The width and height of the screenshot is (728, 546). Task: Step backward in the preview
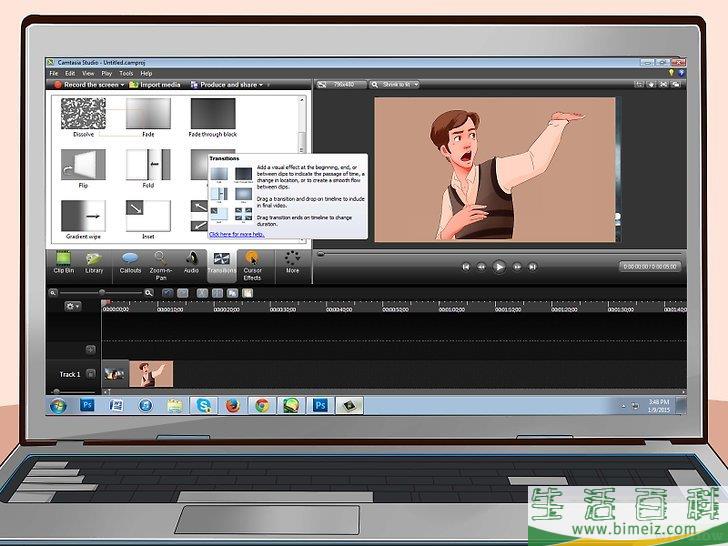tap(481, 267)
